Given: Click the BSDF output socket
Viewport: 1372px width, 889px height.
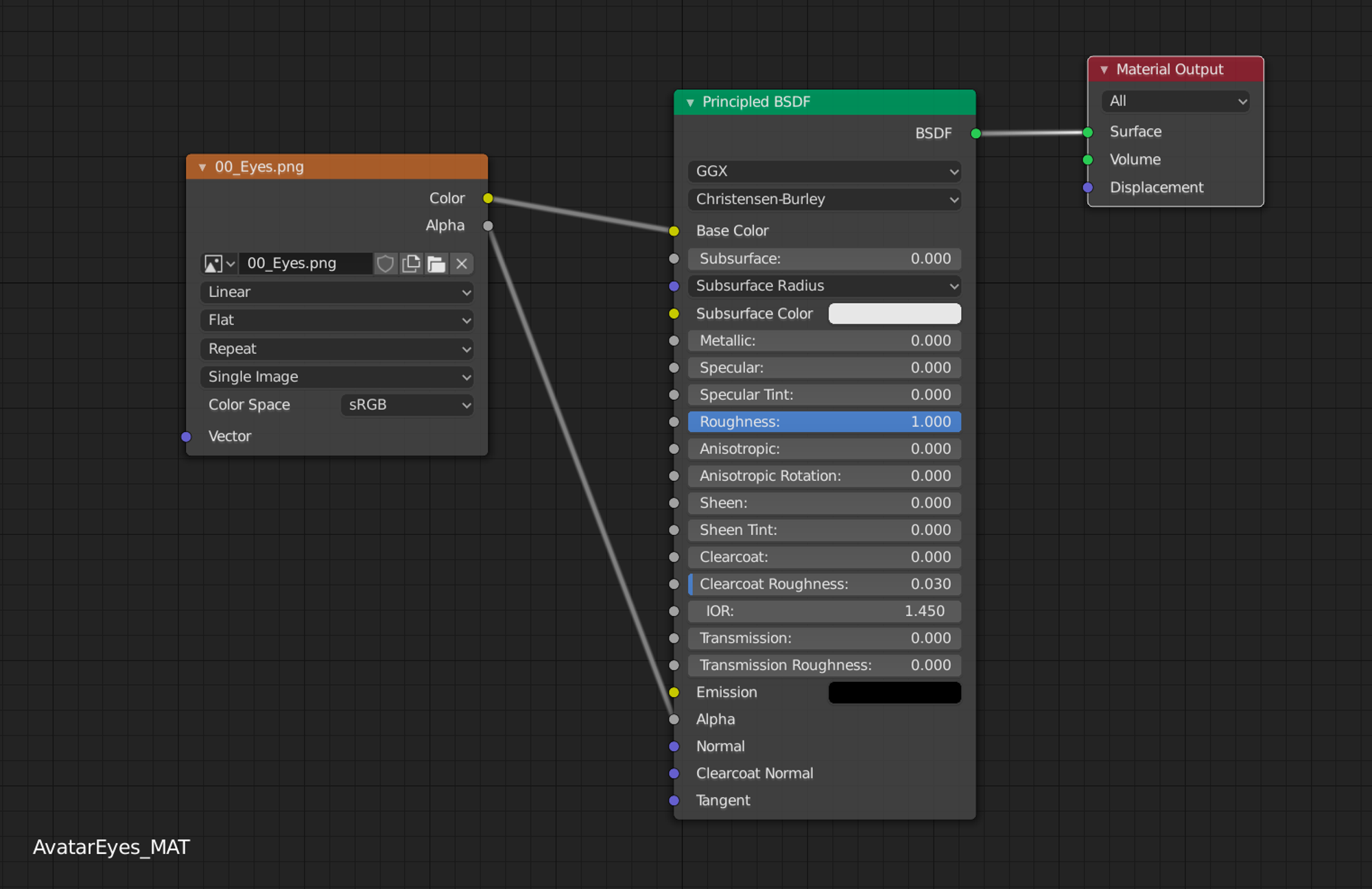Looking at the screenshot, I should pyautogui.click(x=975, y=133).
